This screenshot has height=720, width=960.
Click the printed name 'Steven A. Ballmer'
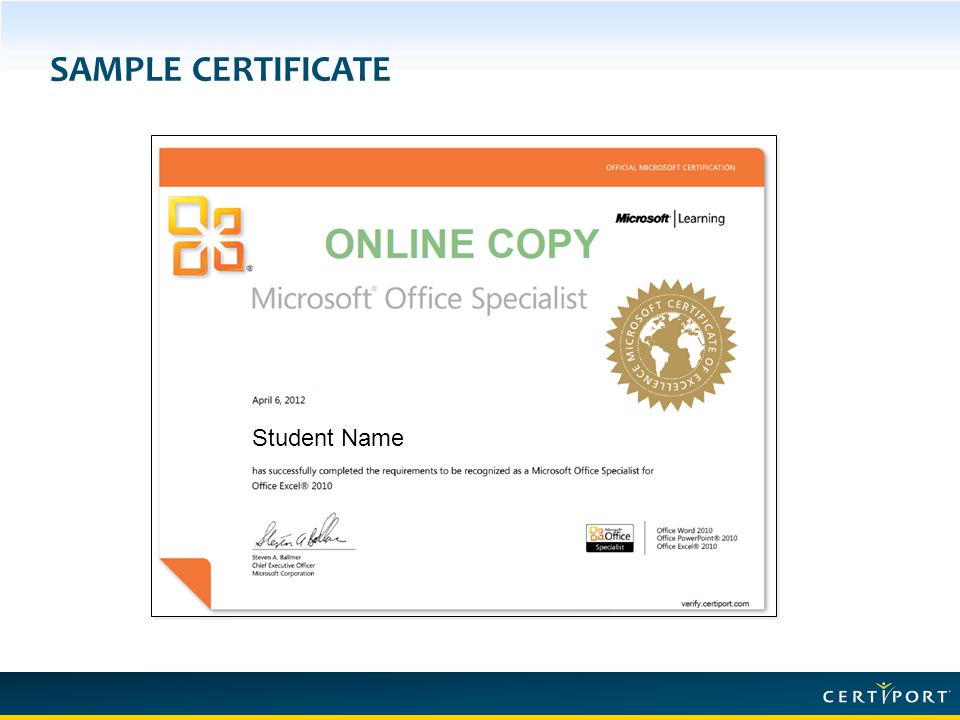276,558
